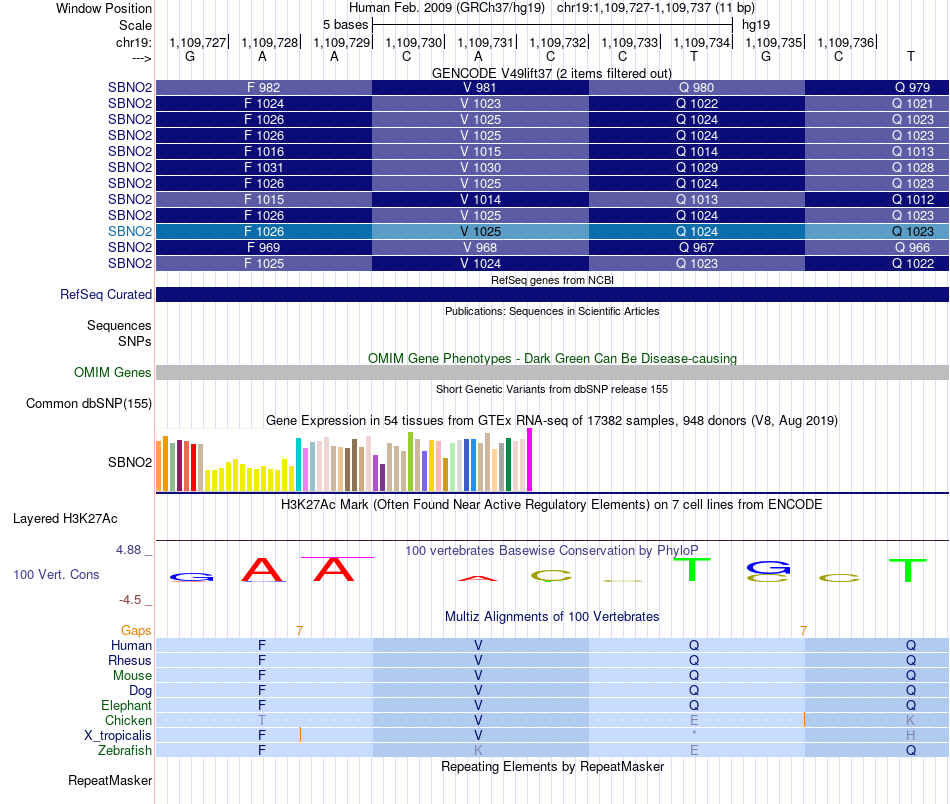The width and height of the screenshot is (950, 804).
Task: Click the RepeatMasker track label
Action: 110,780
